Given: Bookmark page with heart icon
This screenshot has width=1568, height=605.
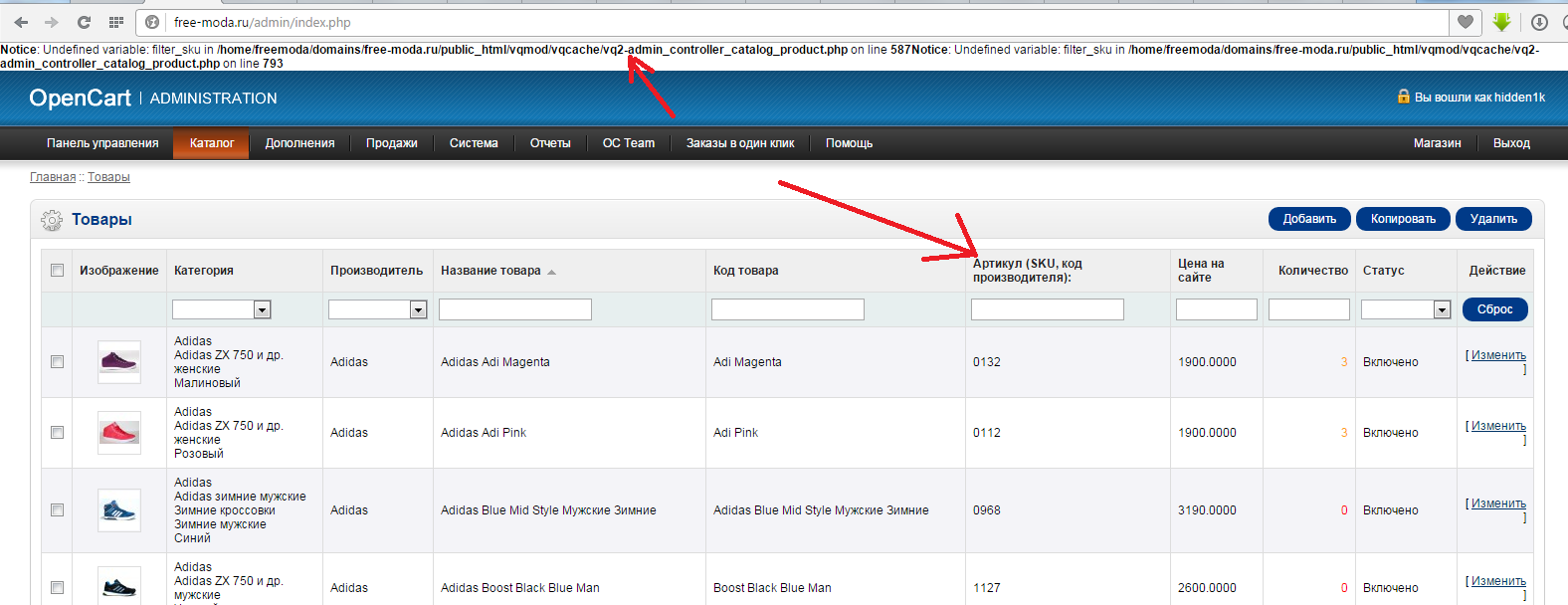Looking at the screenshot, I should pyautogui.click(x=1466, y=22).
